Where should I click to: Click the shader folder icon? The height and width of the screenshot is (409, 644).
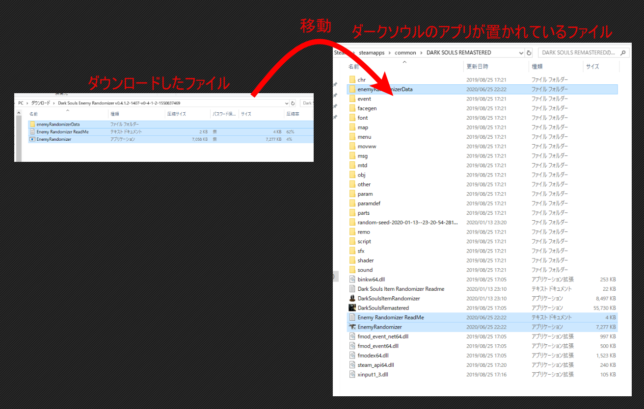pos(352,260)
